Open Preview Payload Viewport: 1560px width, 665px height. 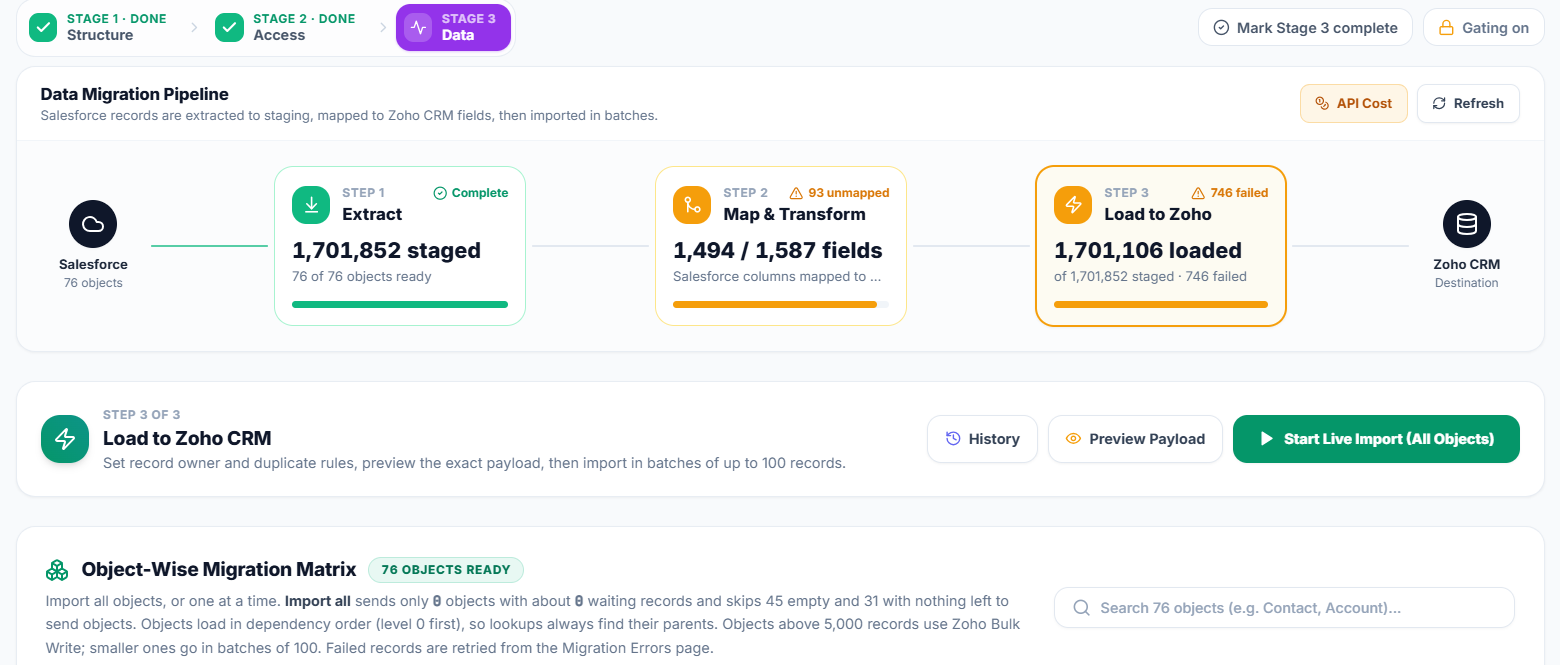pyautogui.click(x=1135, y=439)
